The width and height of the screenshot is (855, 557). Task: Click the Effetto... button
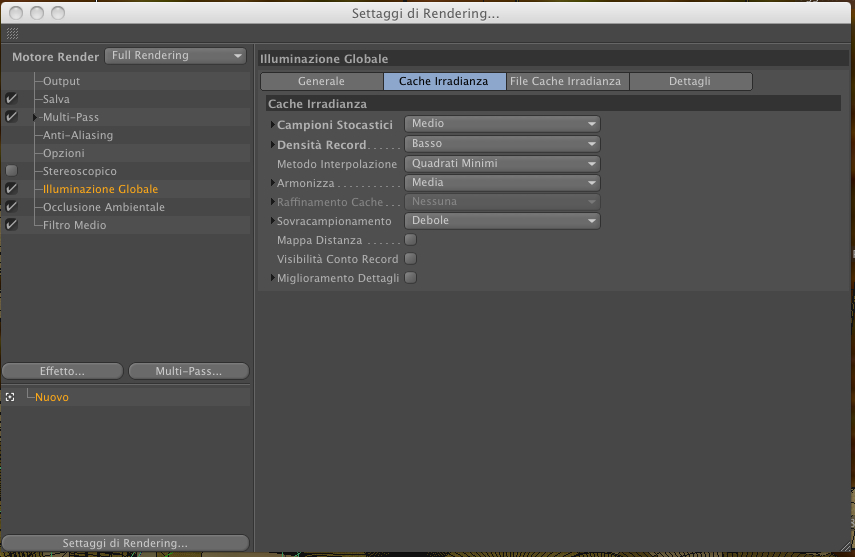click(62, 371)
